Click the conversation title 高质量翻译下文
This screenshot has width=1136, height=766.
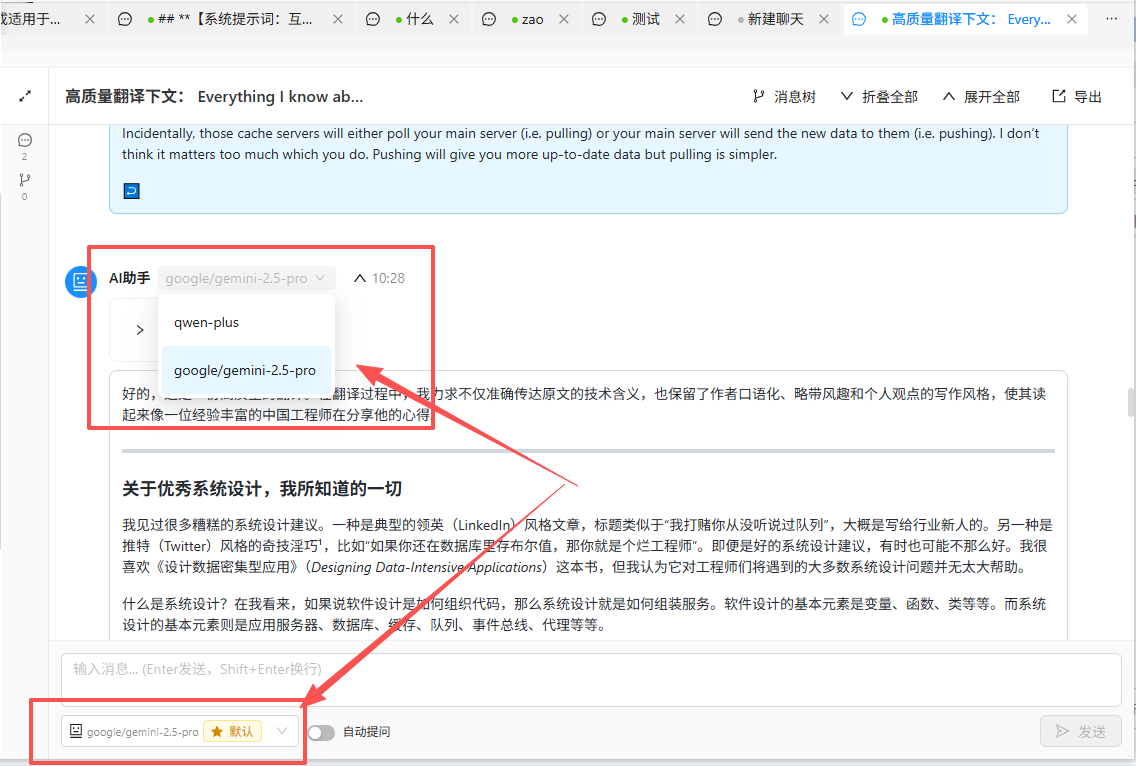click(214, 96)
